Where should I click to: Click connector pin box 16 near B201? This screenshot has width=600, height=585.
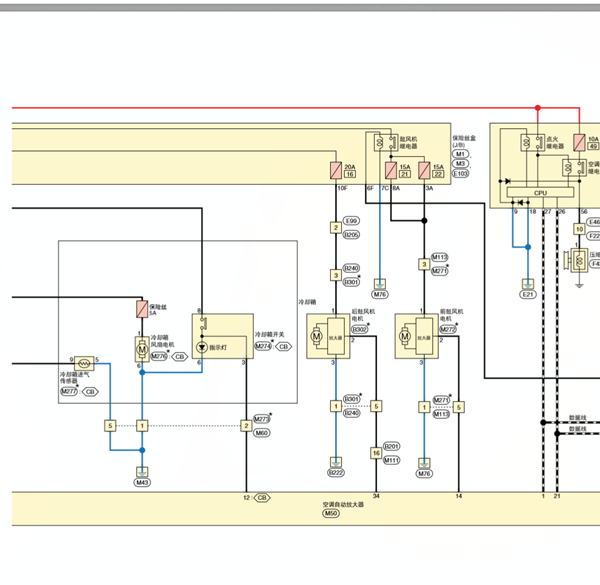[x=376, y=453]
